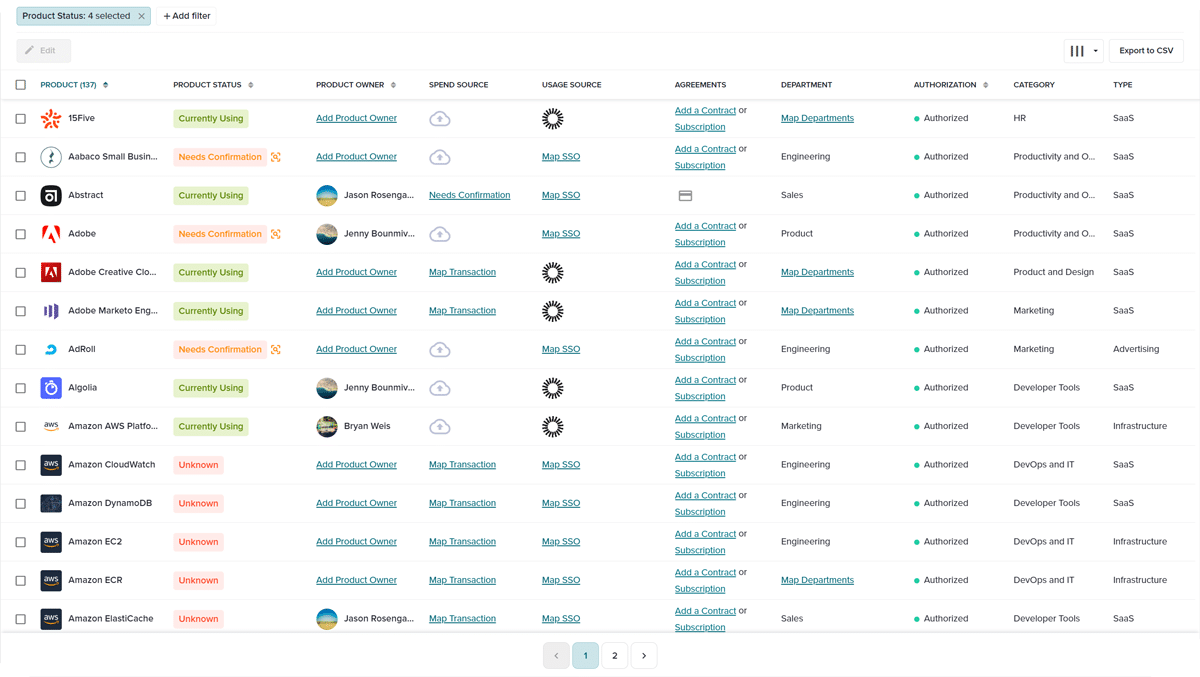Screen dimensions: 1200x677
Task: Click the HR category cell
Action: coord(1019,119)
